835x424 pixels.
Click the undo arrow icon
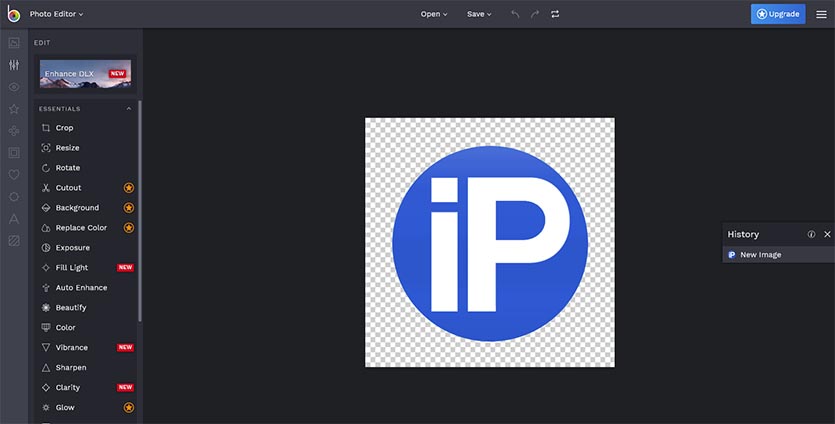pyautogui.click(x=515, y=14)
